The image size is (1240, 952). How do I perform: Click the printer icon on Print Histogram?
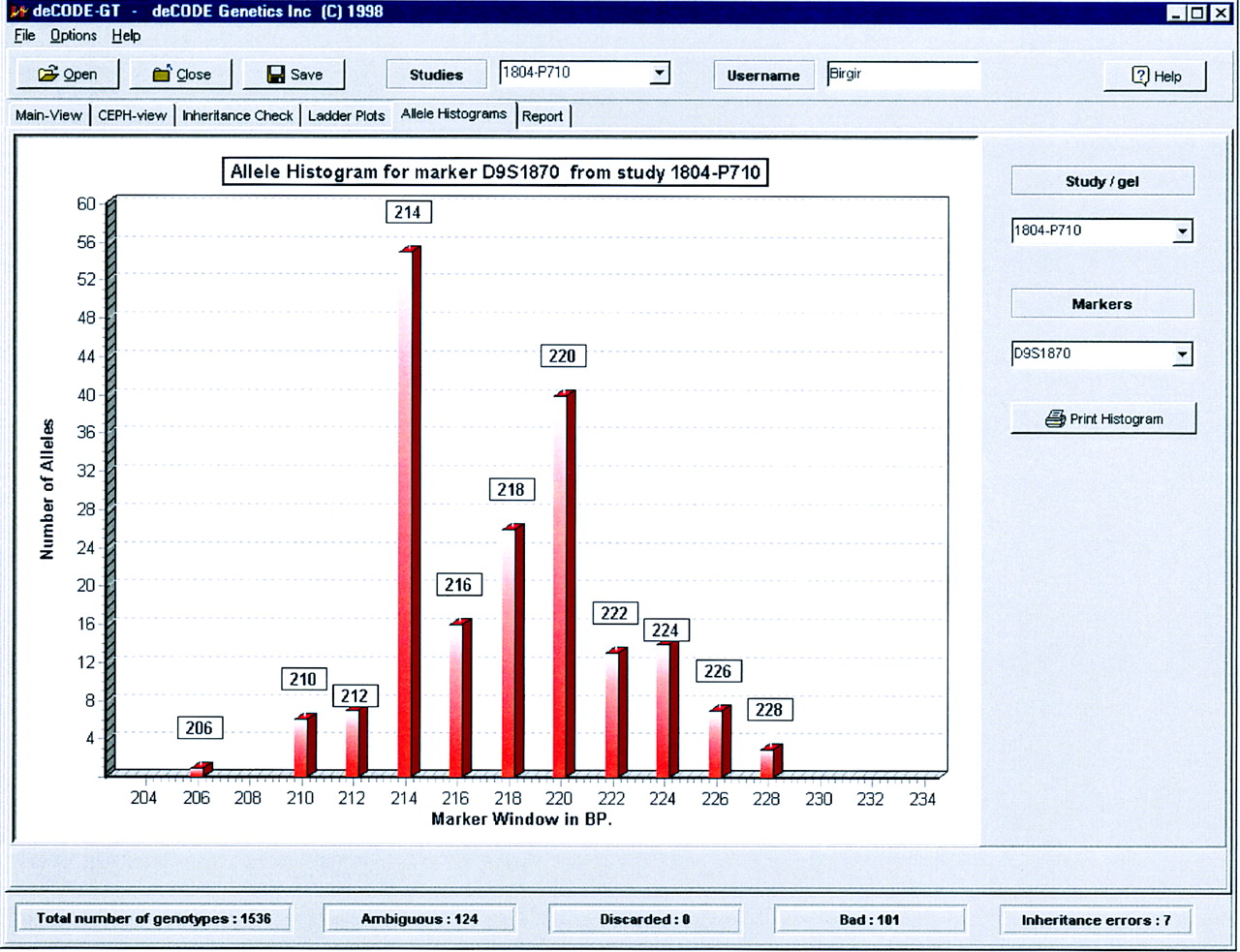(x=1055, y=418)
